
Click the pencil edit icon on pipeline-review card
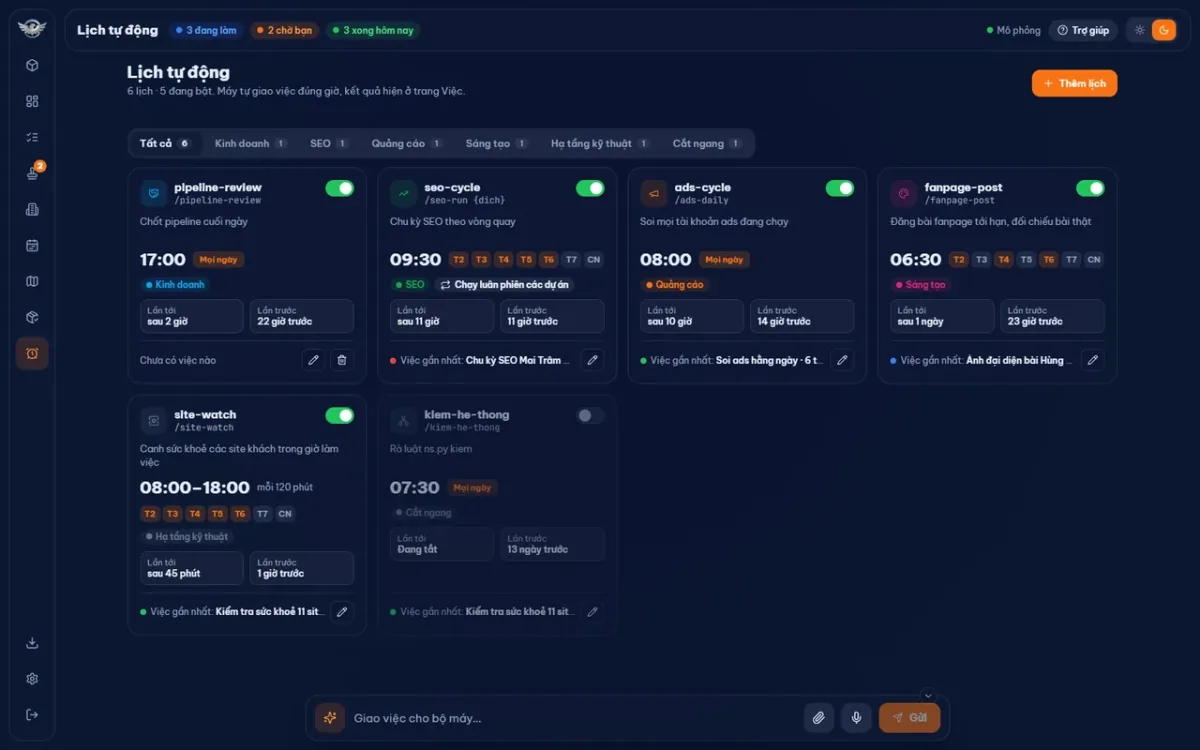click(x=314, y=360)
